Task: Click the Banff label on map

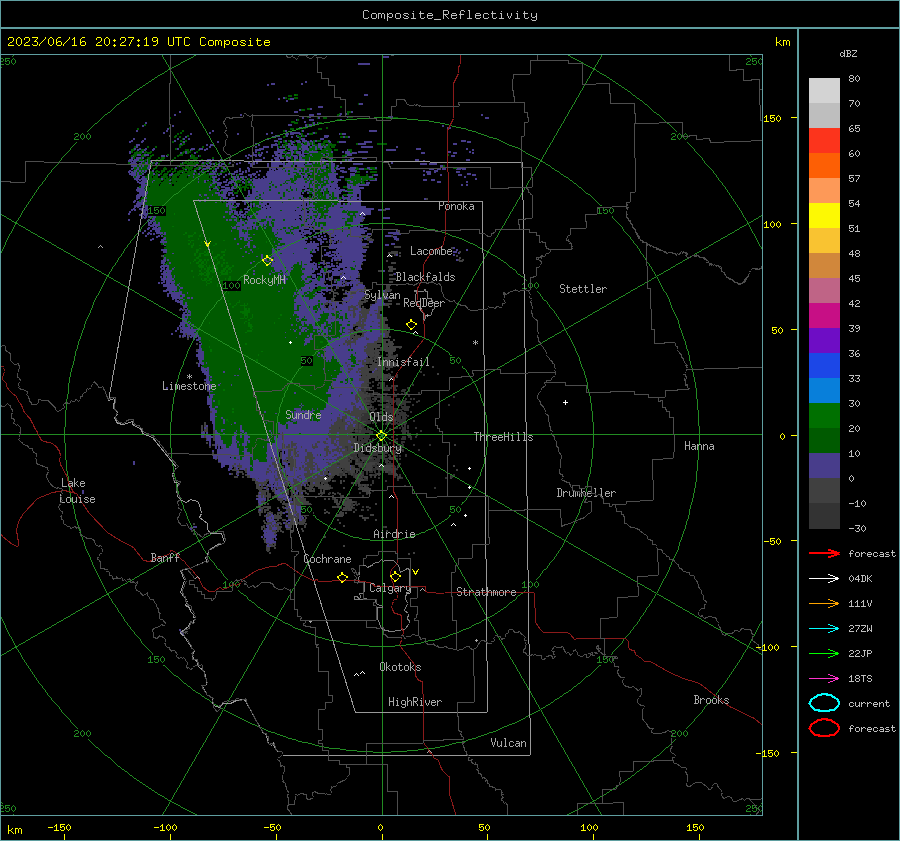Action: 165,557
